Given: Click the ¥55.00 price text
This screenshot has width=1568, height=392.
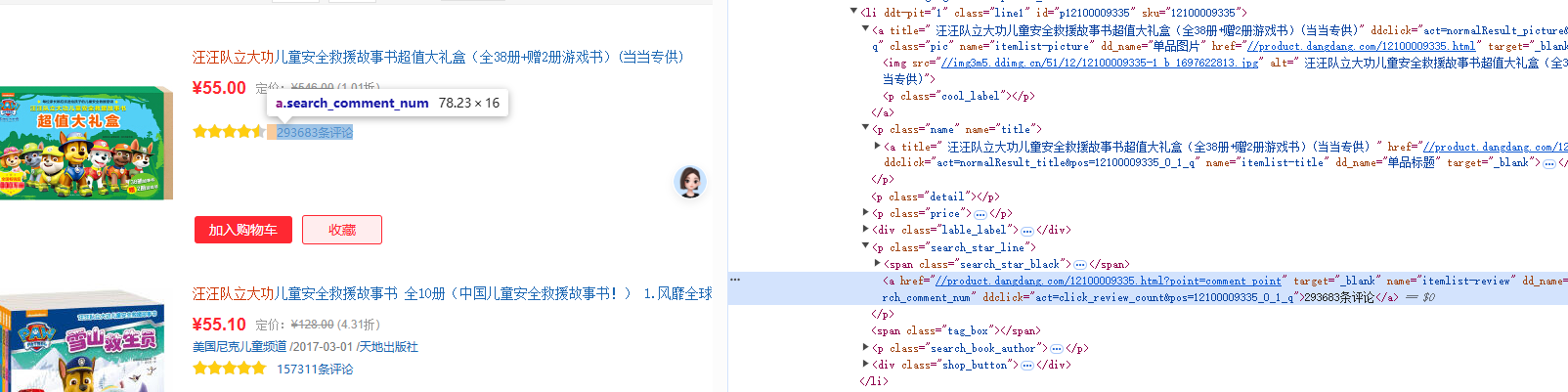Looking at the screenshot, I should coord(219,88).
